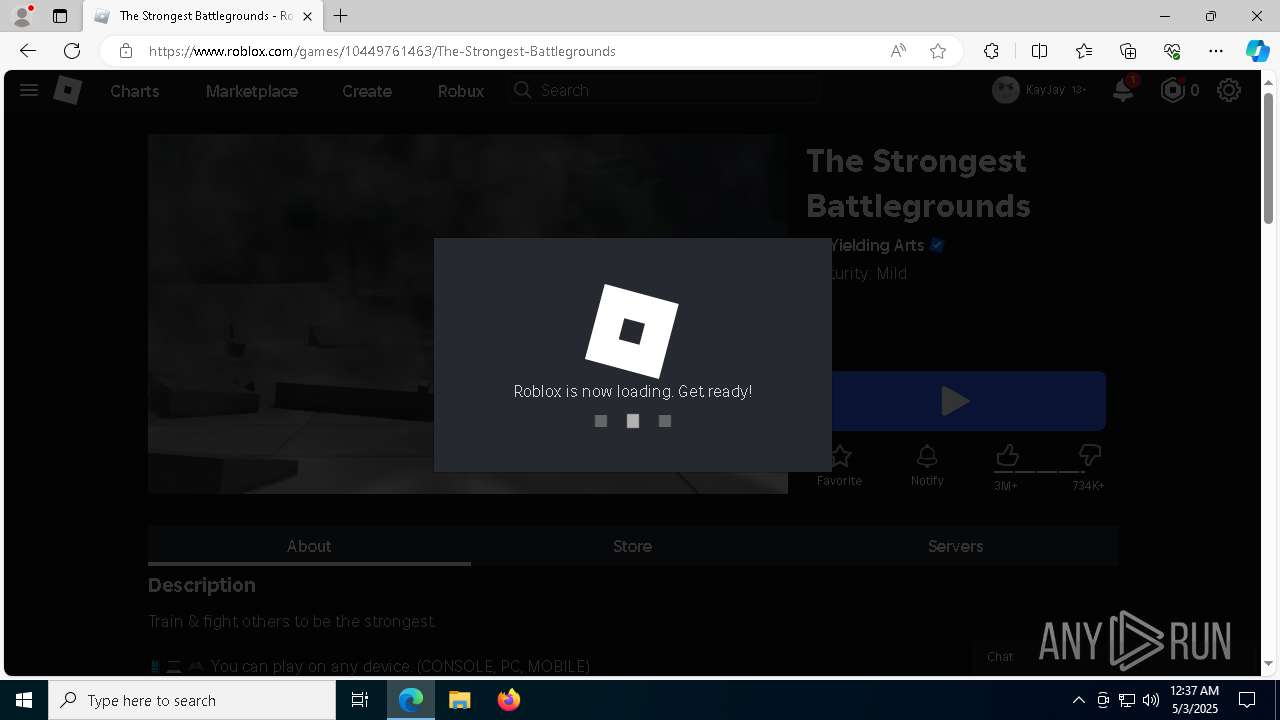The image size is (1280, 720).
Task: Open the tab actions menu
Action: (60, 16)
